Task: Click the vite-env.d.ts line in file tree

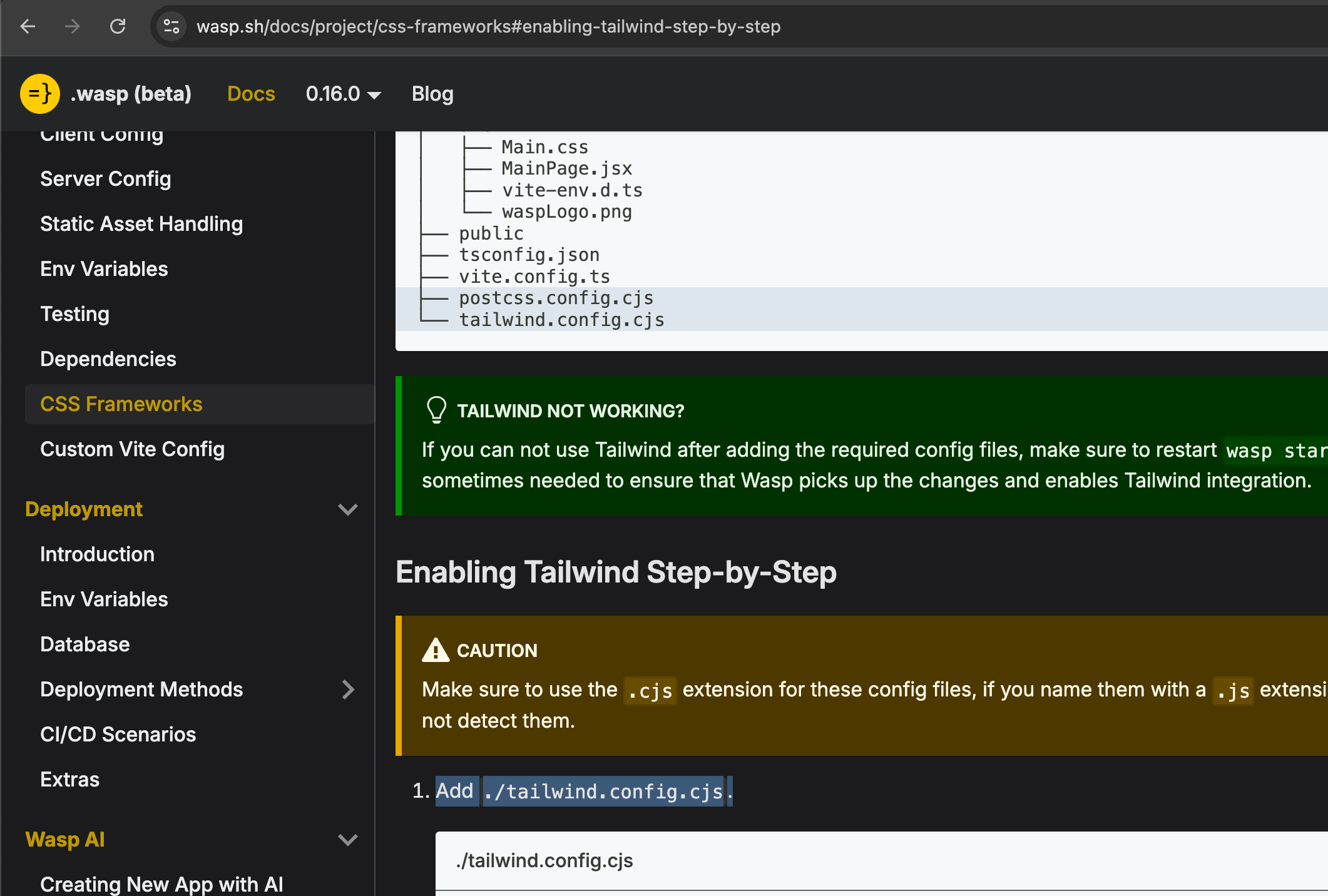Action: point(572,190)
